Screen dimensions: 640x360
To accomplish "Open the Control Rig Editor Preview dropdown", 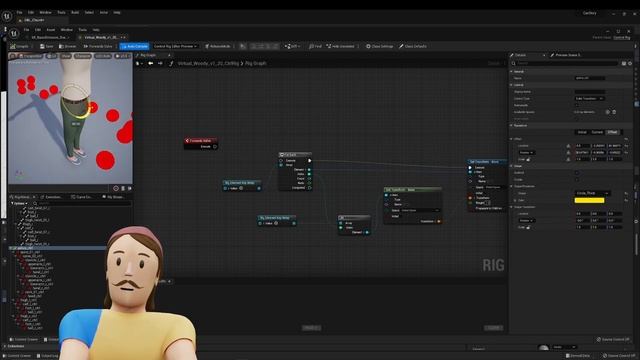I will 176,47.
